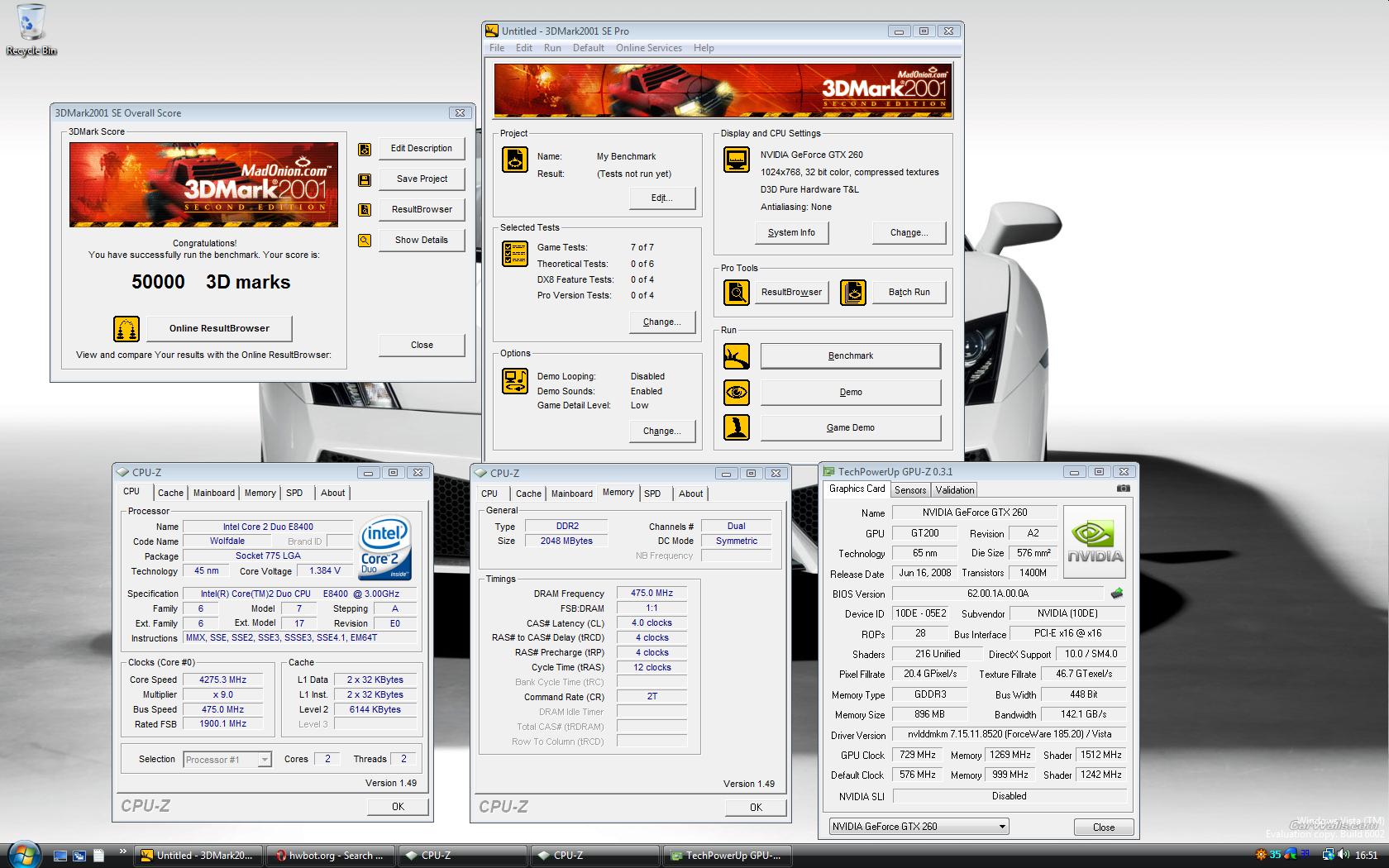Click the NVIDIA logo in GPU-Z
Screen dimensions: 1389x868
1095,541
